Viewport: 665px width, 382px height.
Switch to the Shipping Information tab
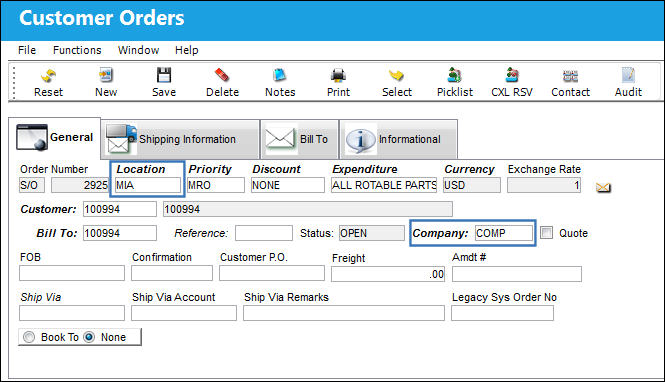(x=180, y=139)
